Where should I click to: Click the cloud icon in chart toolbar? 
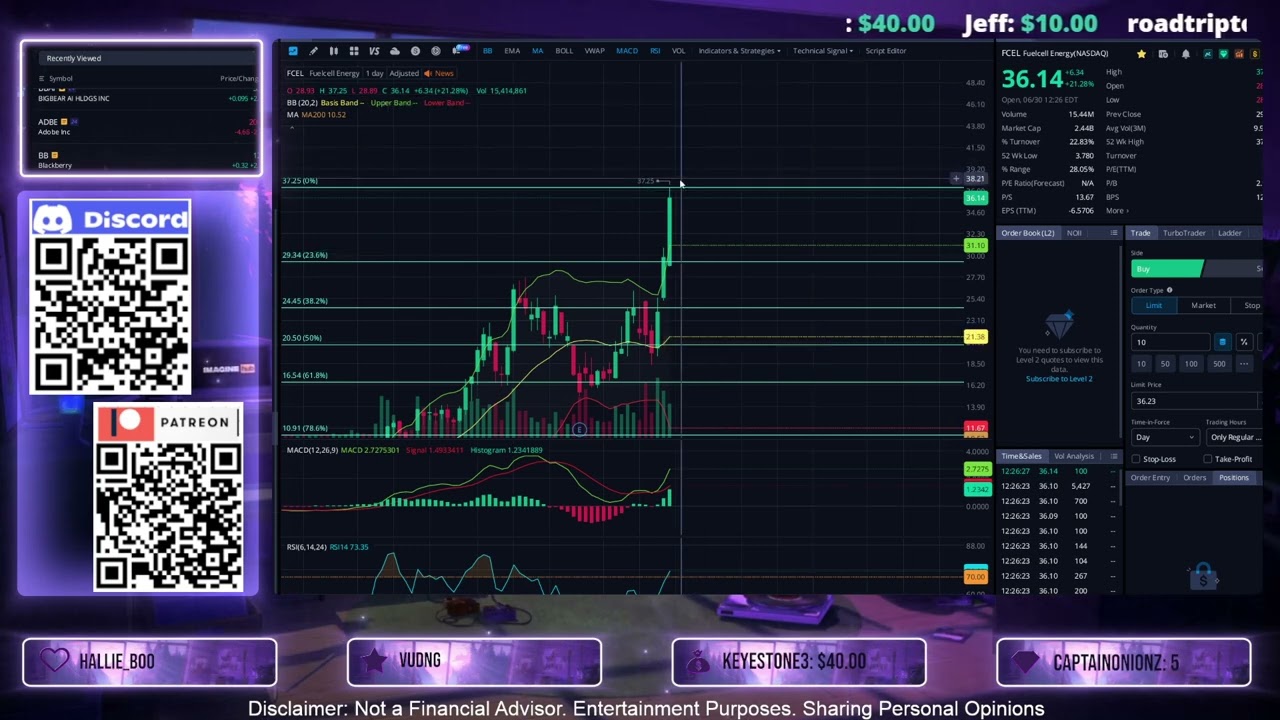pyautogui.click(x=395, y=51)
